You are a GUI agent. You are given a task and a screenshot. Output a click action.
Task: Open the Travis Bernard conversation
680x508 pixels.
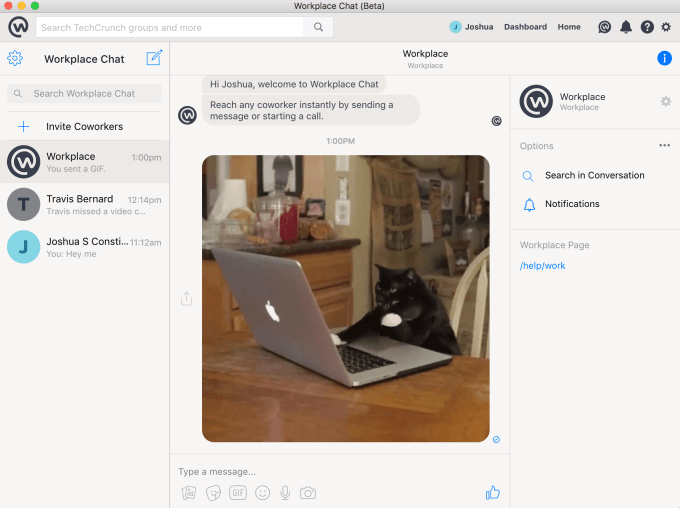pyautogui.click(x=85, y=204)
